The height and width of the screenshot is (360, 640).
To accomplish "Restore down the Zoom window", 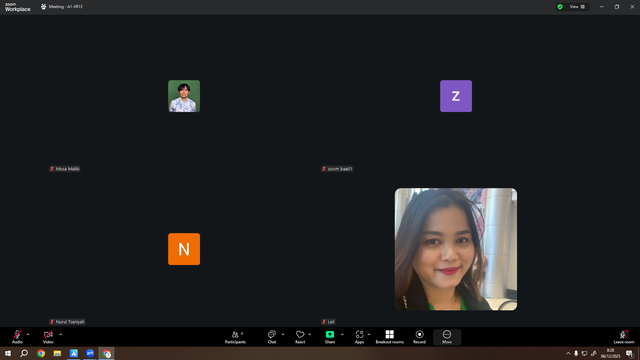I will click(617, 7).
